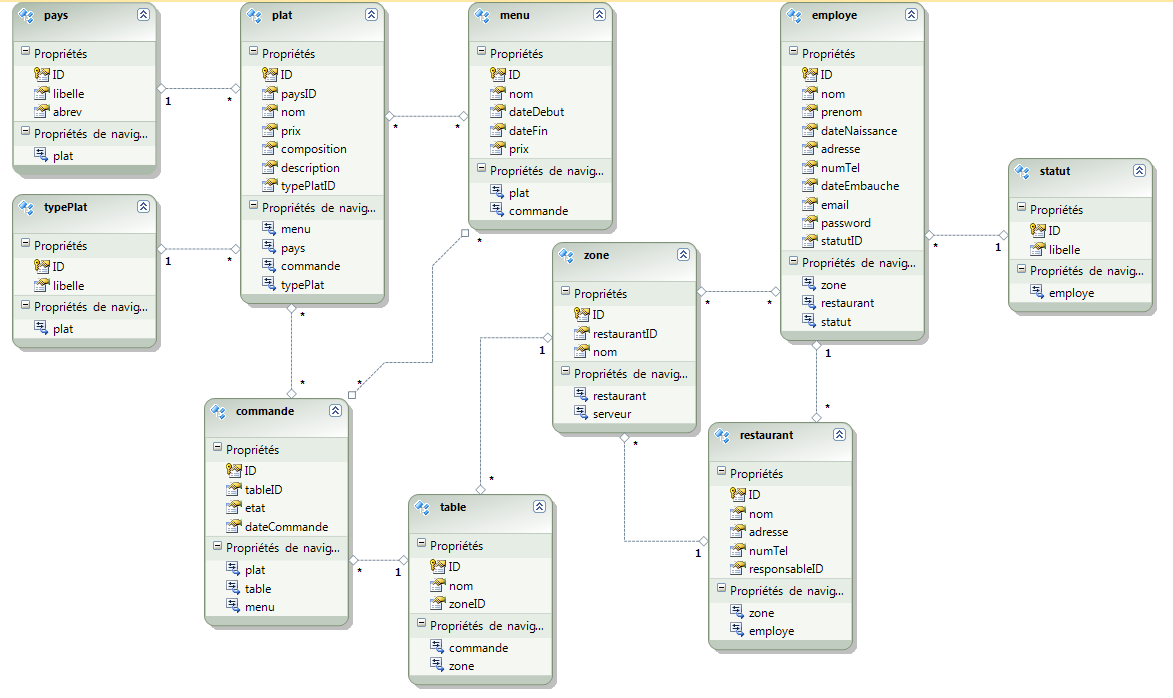Click the property icon beside responsableID

click(738, 569)
